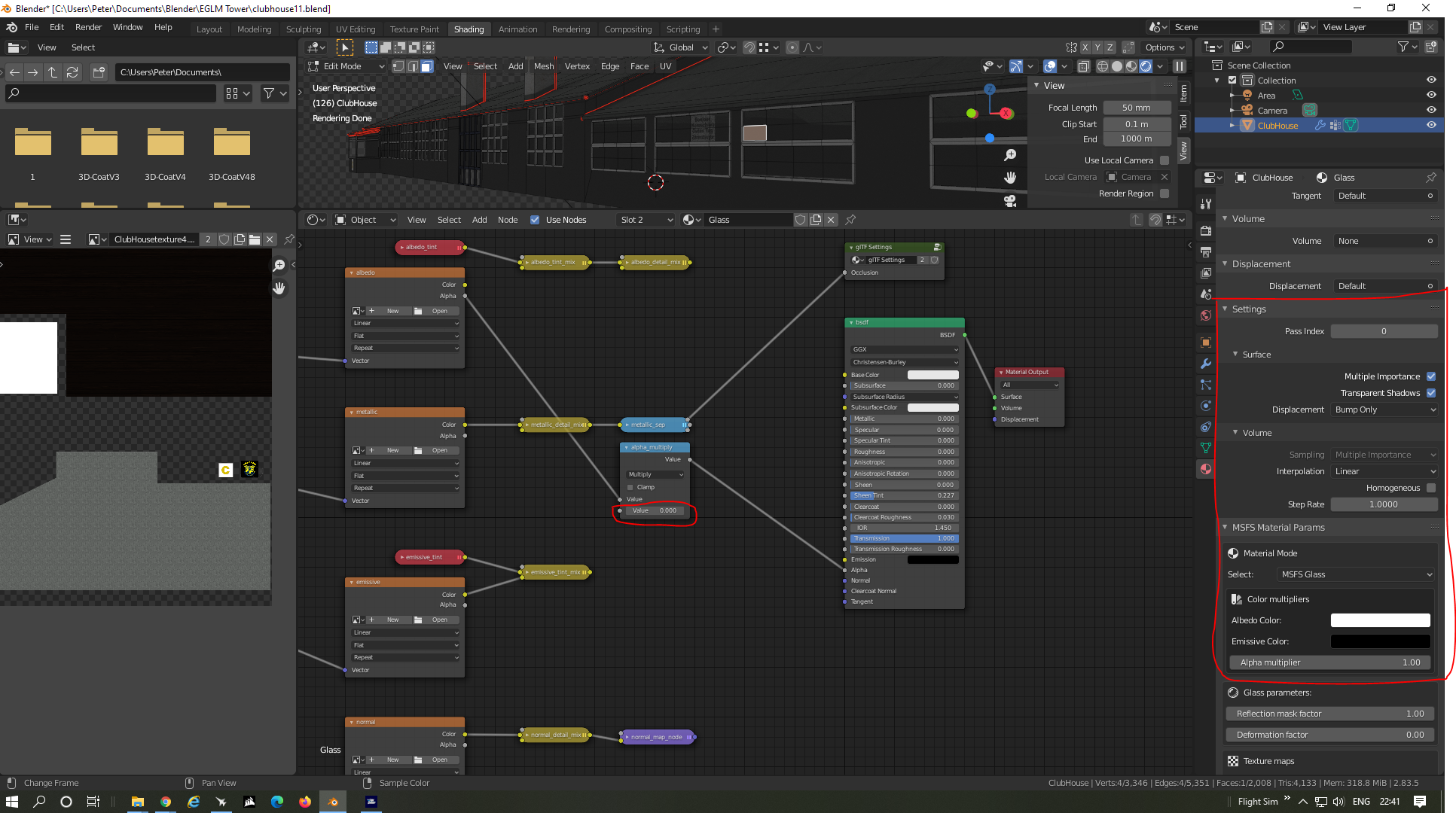The width and height of the screenshot is (1456, 813).
Task: Click the Albedo Color white swatch
Action: click(x=1380, y=620)
